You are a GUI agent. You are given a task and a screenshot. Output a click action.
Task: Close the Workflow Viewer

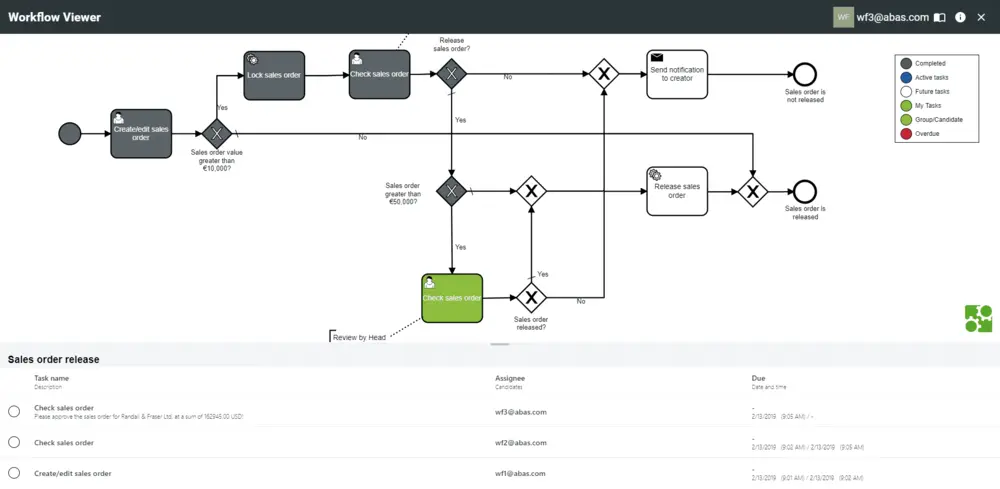[x=982, y=17]
